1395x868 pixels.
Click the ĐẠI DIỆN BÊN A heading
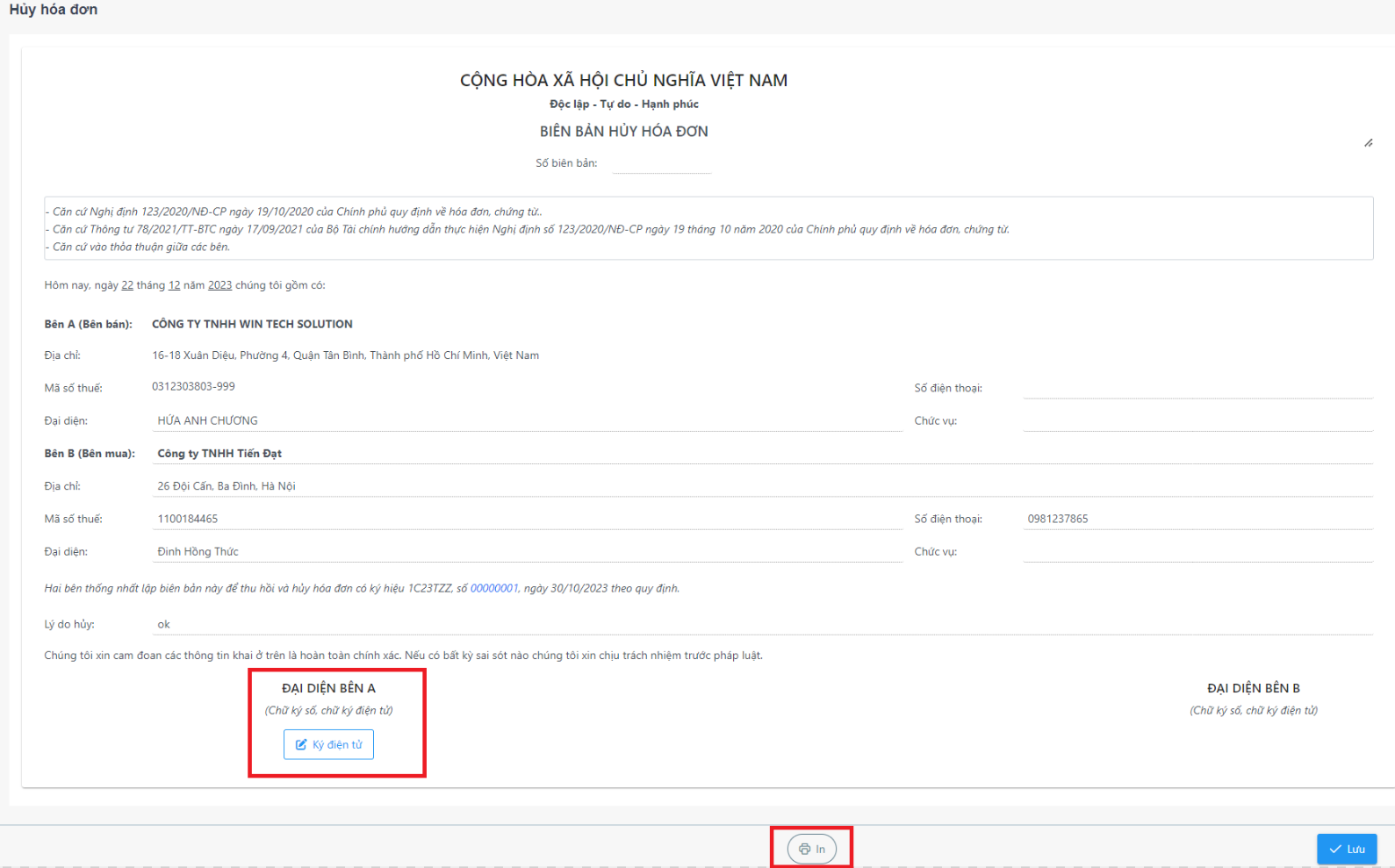(328, 688)
